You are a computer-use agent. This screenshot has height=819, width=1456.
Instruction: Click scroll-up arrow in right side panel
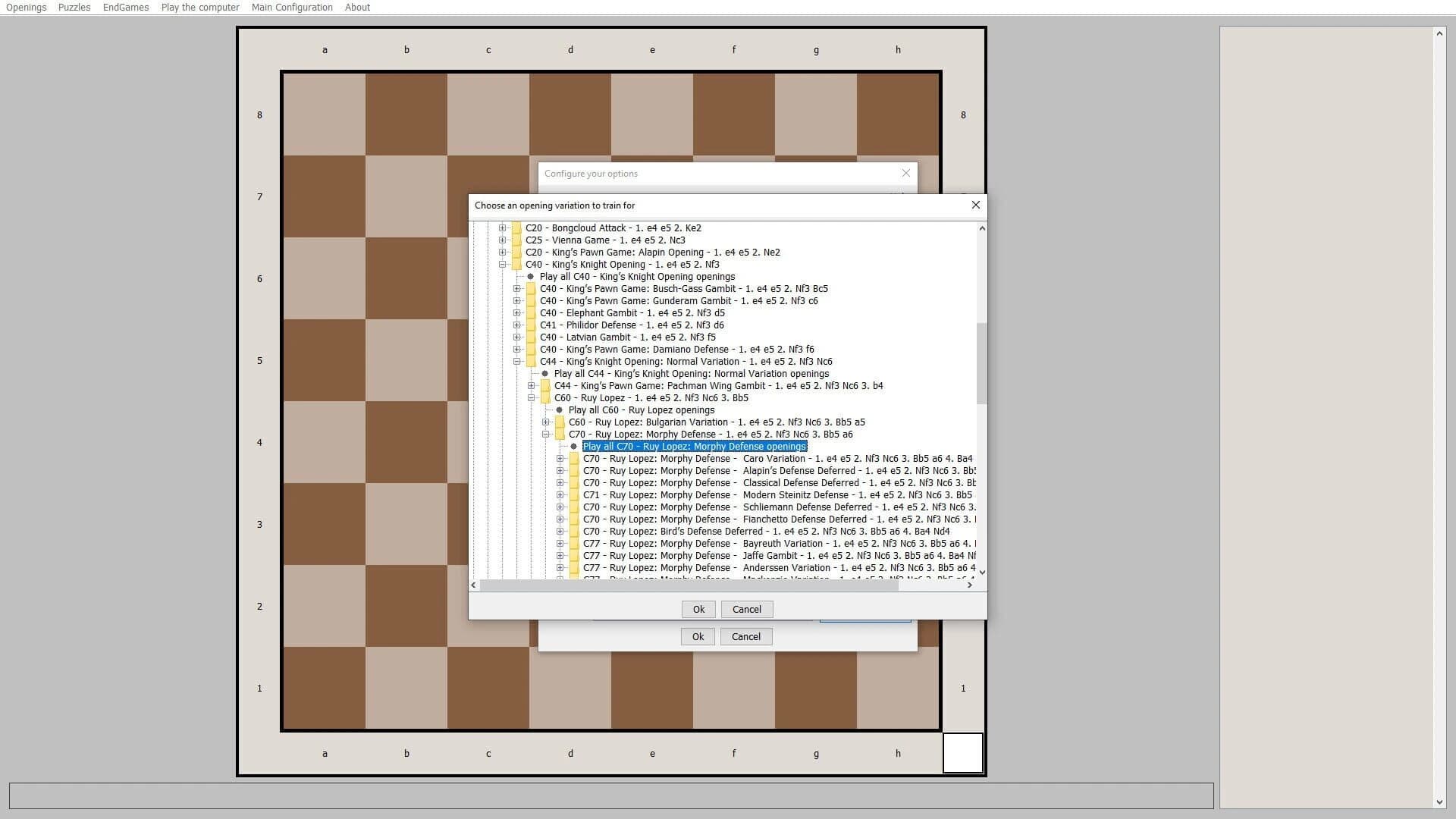pos(1439,33)
